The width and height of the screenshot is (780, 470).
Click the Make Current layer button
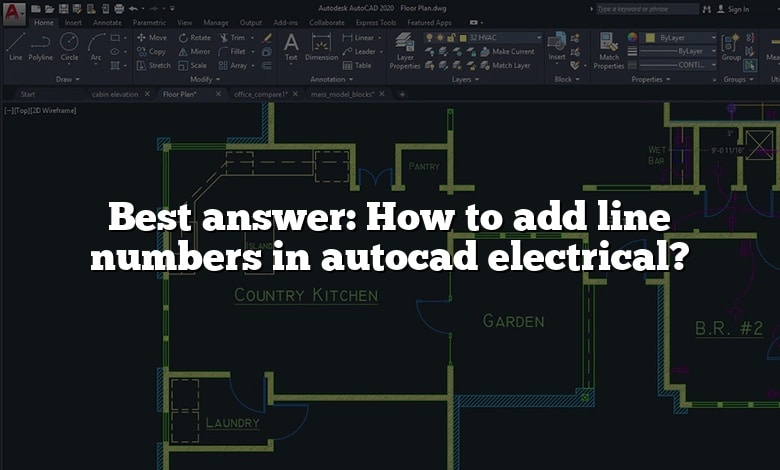click(x=507, y=51)
